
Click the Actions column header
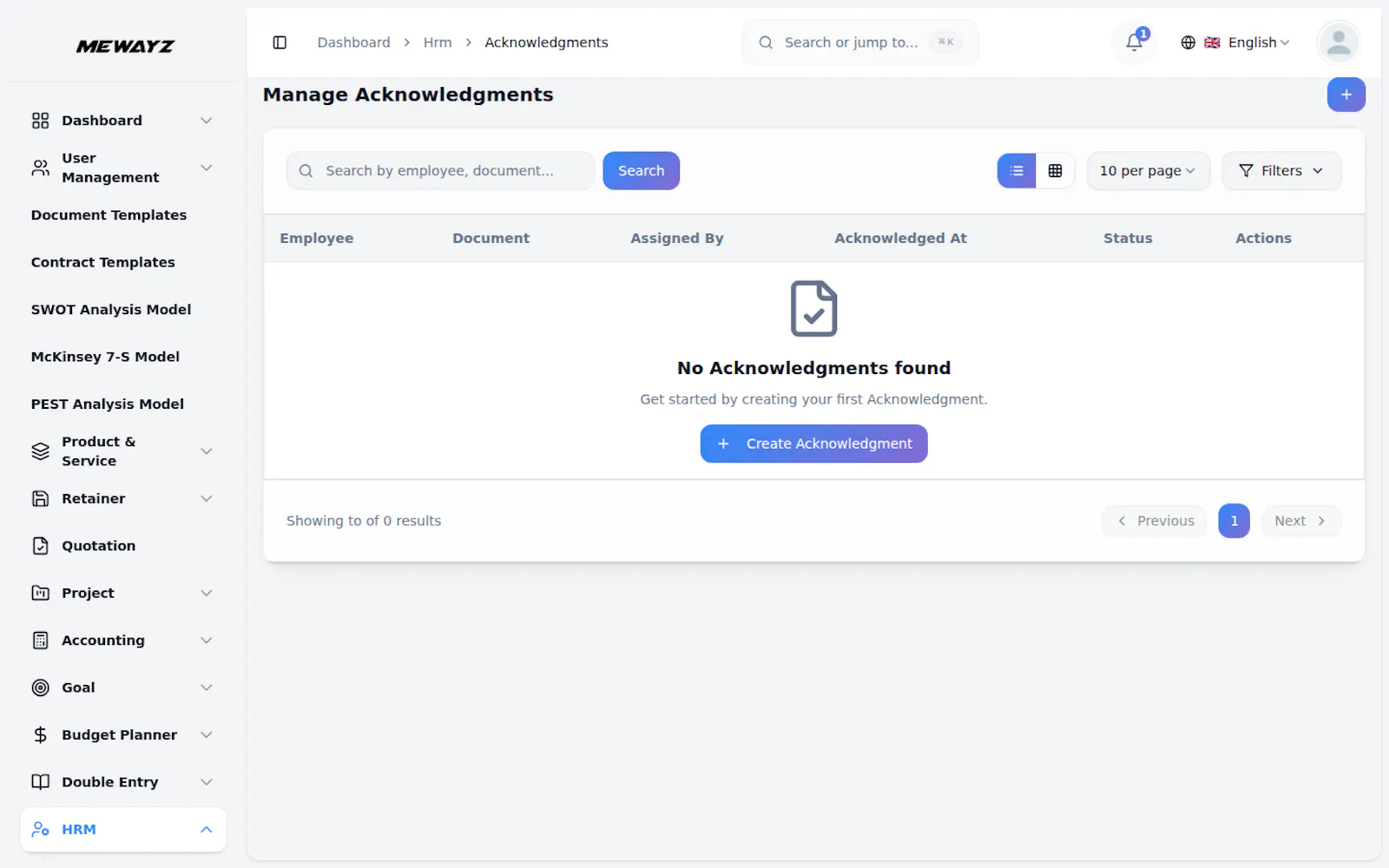[x=1263, y=238]
